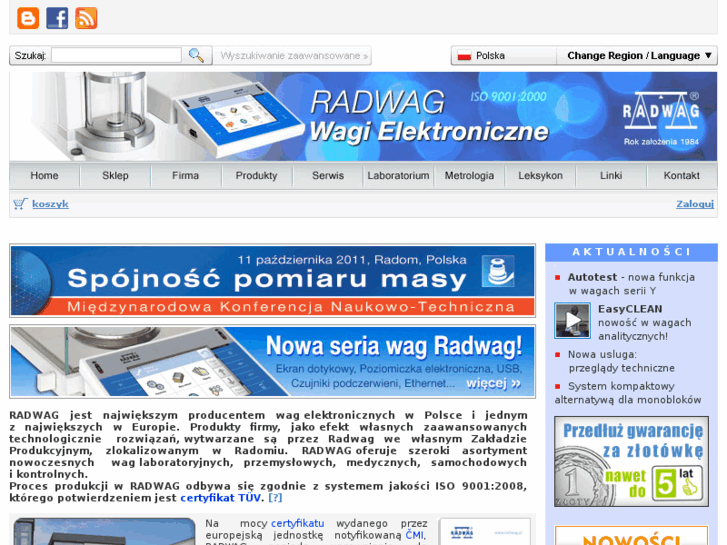The image size is (727, 545).
Task: Open the RSS feed icon
Action: point(86,18)
